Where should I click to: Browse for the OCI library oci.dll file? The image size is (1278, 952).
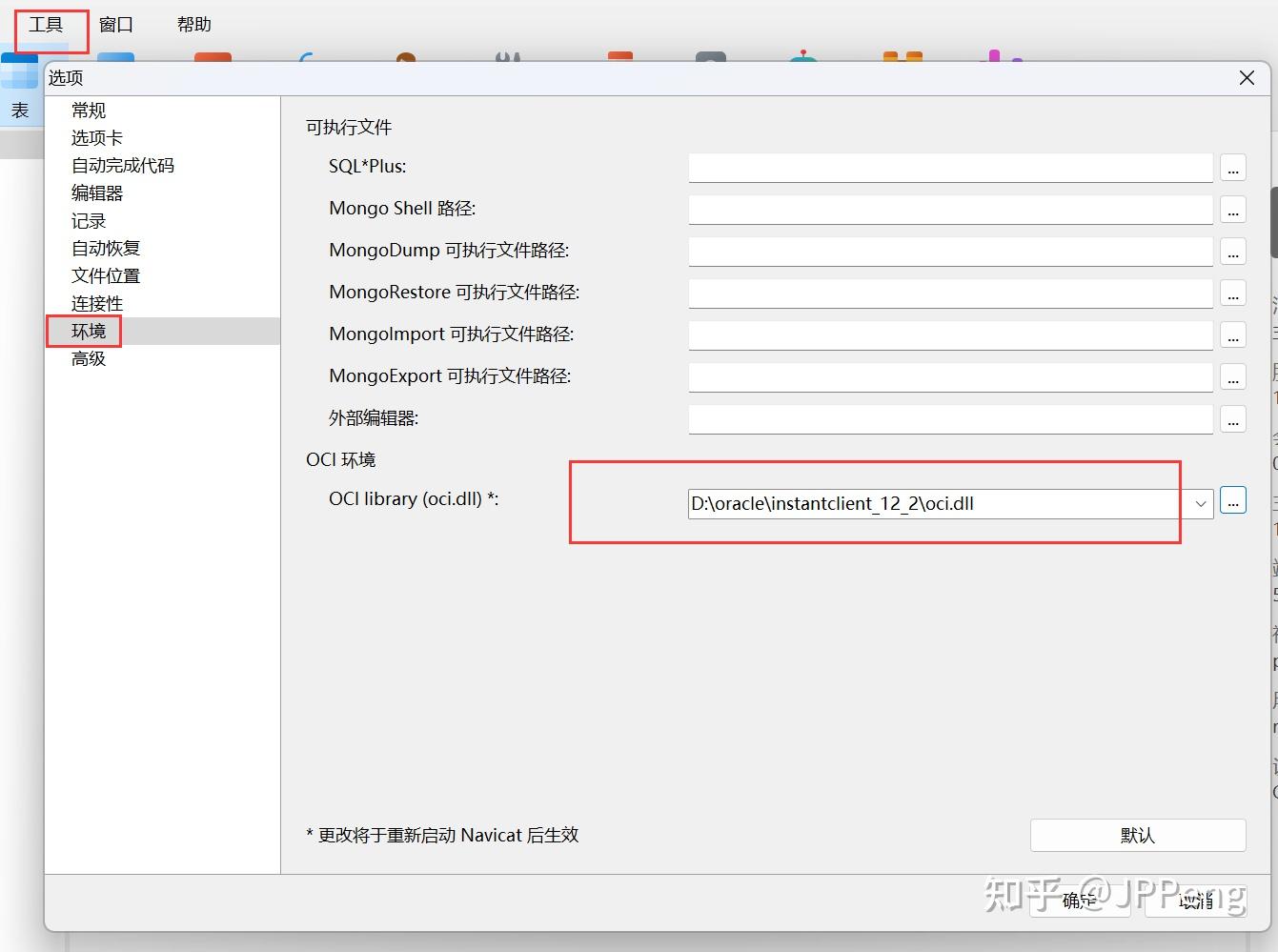[1233, 501]
